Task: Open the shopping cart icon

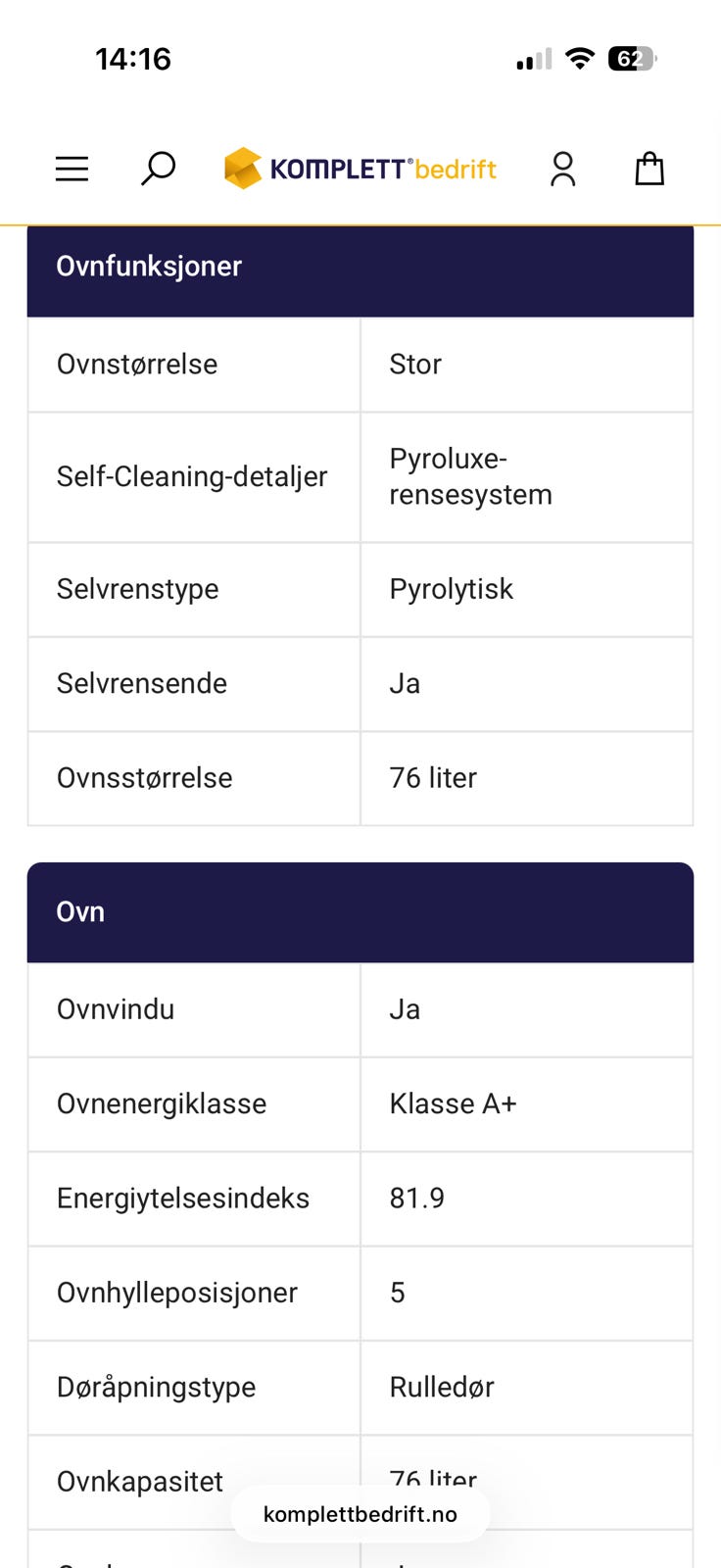Action: [649, 168]
